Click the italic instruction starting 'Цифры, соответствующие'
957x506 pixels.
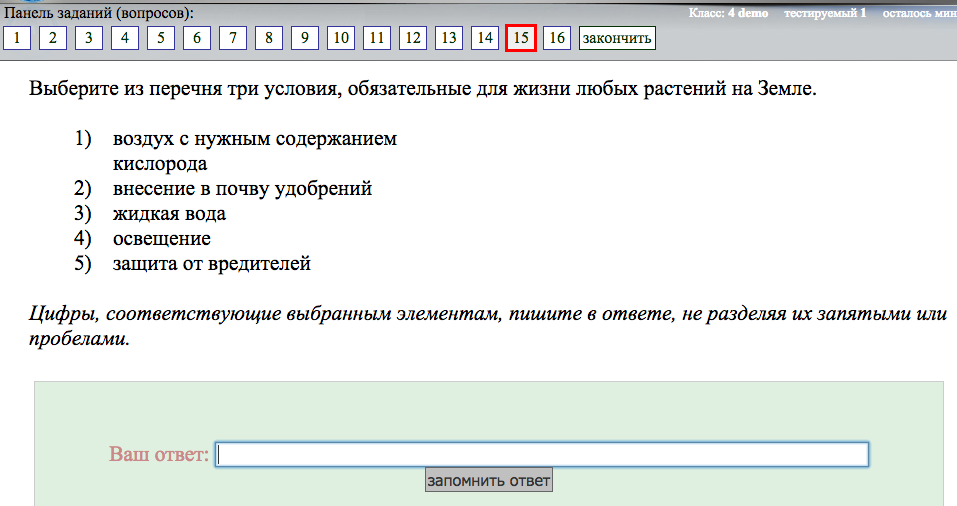(x=488, y=326)
